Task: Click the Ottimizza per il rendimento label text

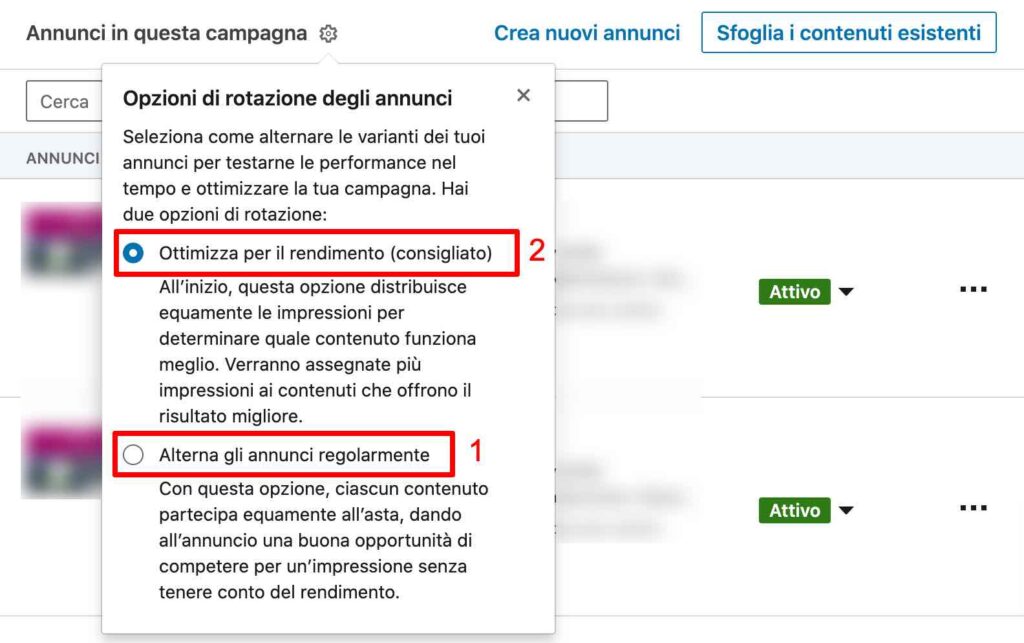Action: click(x=325, y=253)
